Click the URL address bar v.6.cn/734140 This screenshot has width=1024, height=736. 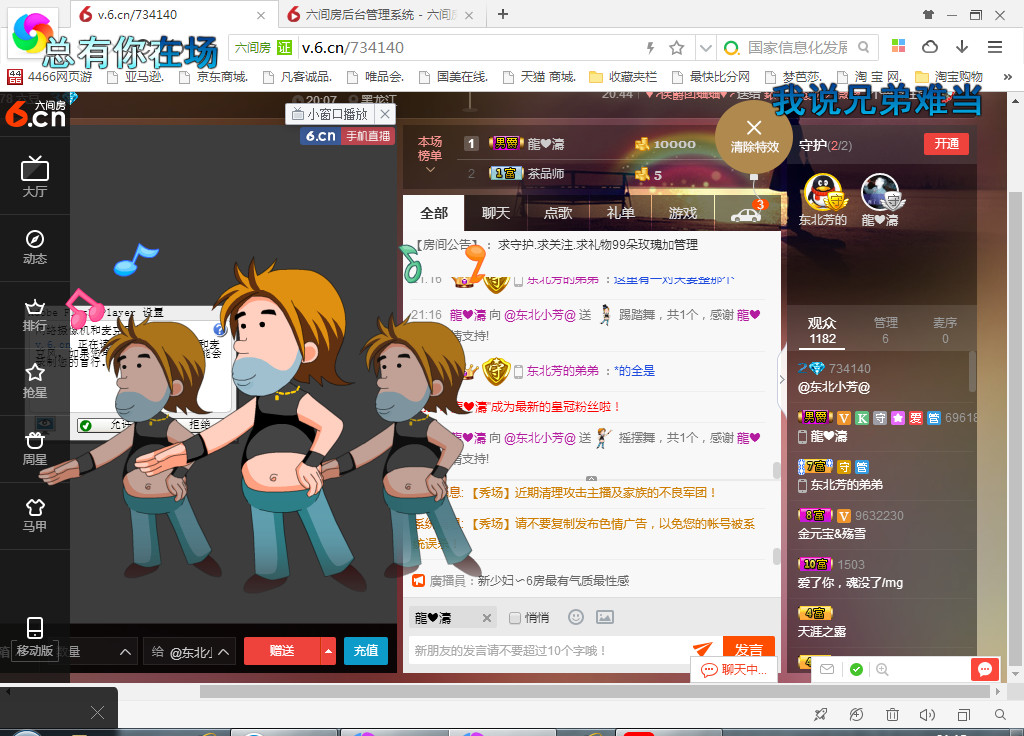468,48
